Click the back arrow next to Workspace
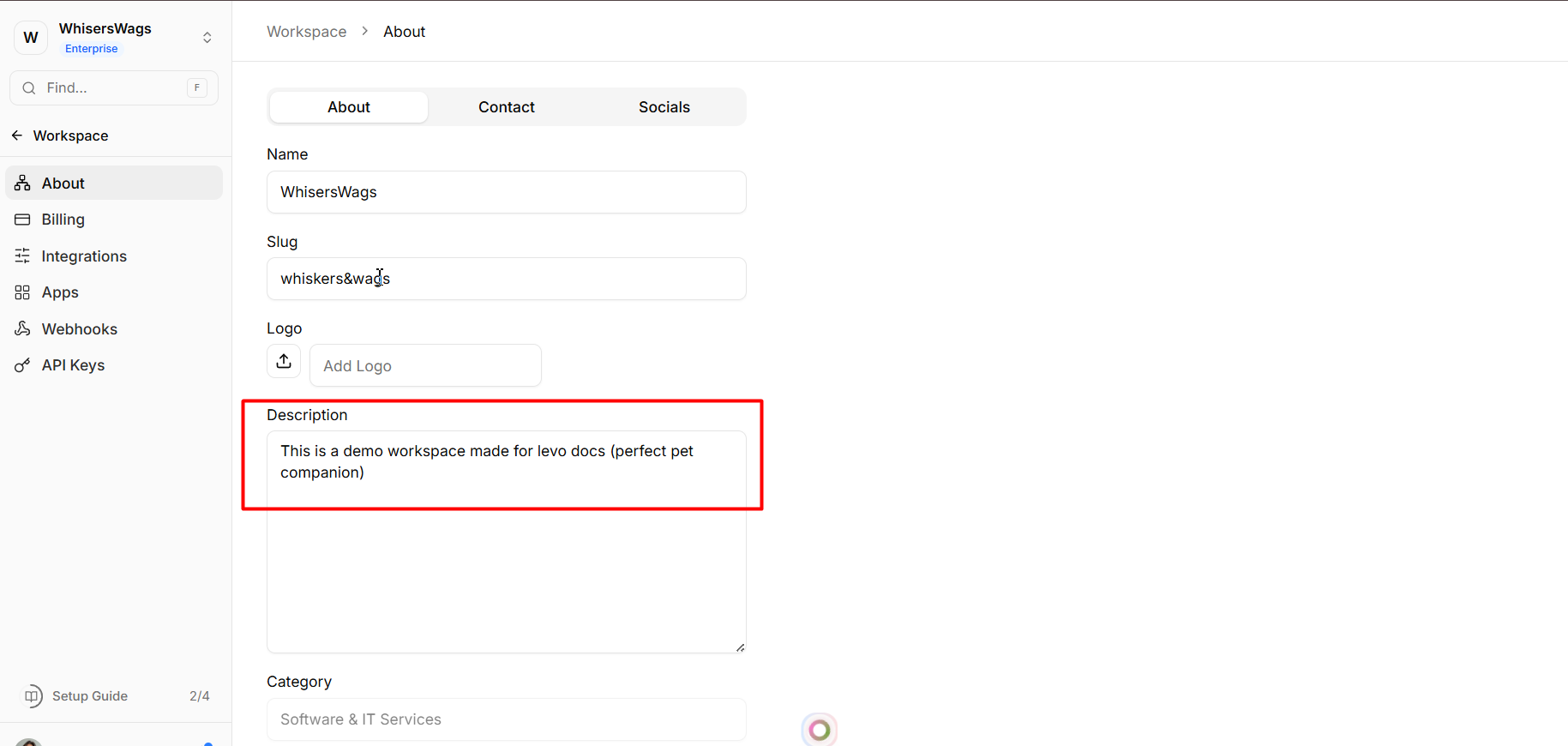The width and height of the screenshot is (1568, 746). pos(17,135)
